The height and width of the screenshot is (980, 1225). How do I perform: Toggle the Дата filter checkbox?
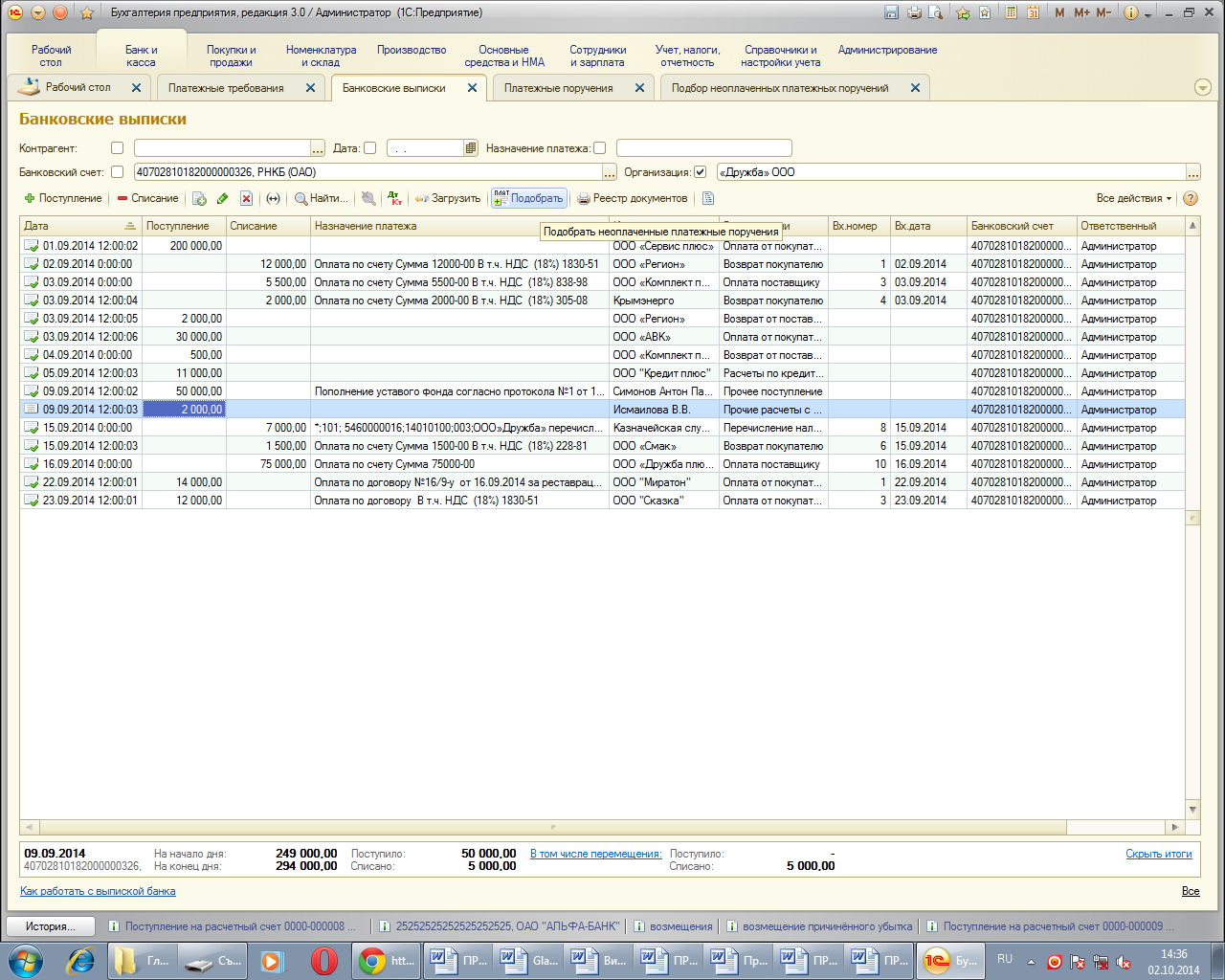[369, 148]
